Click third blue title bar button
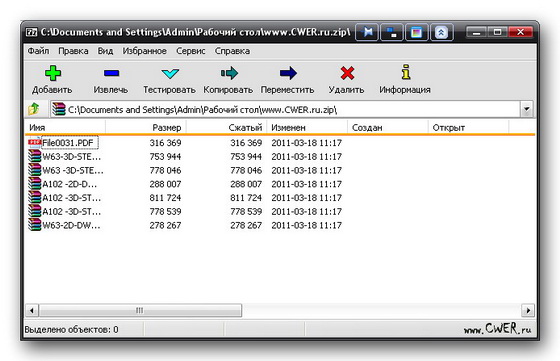The image size is (560, 361). (x=416, y=32)
